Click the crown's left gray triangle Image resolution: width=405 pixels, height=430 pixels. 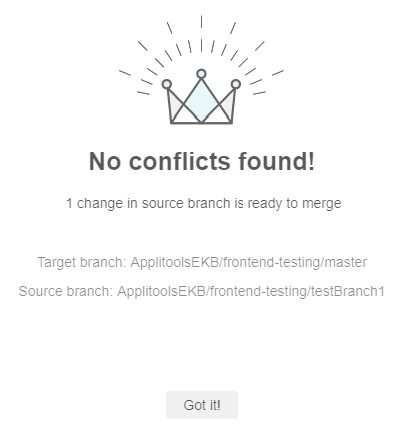(x=175, y=103)
